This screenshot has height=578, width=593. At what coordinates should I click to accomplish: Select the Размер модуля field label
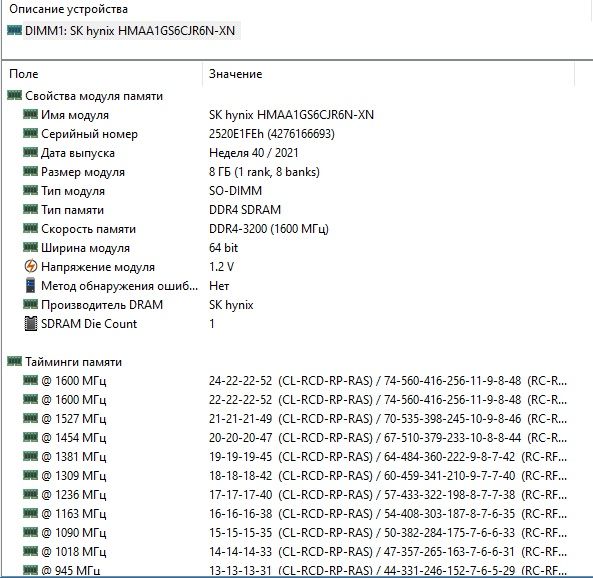[x=83, y=172]
